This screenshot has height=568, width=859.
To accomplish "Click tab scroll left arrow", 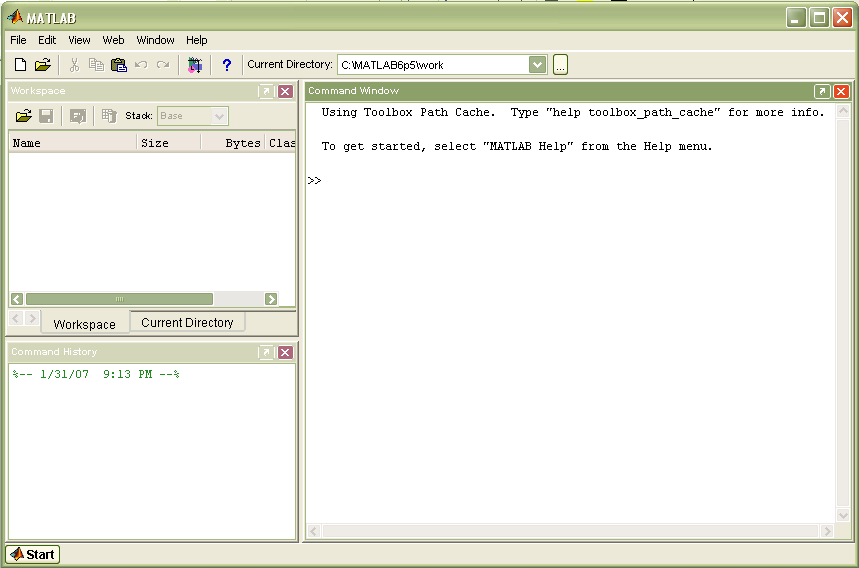I will [x=16, y=318].
